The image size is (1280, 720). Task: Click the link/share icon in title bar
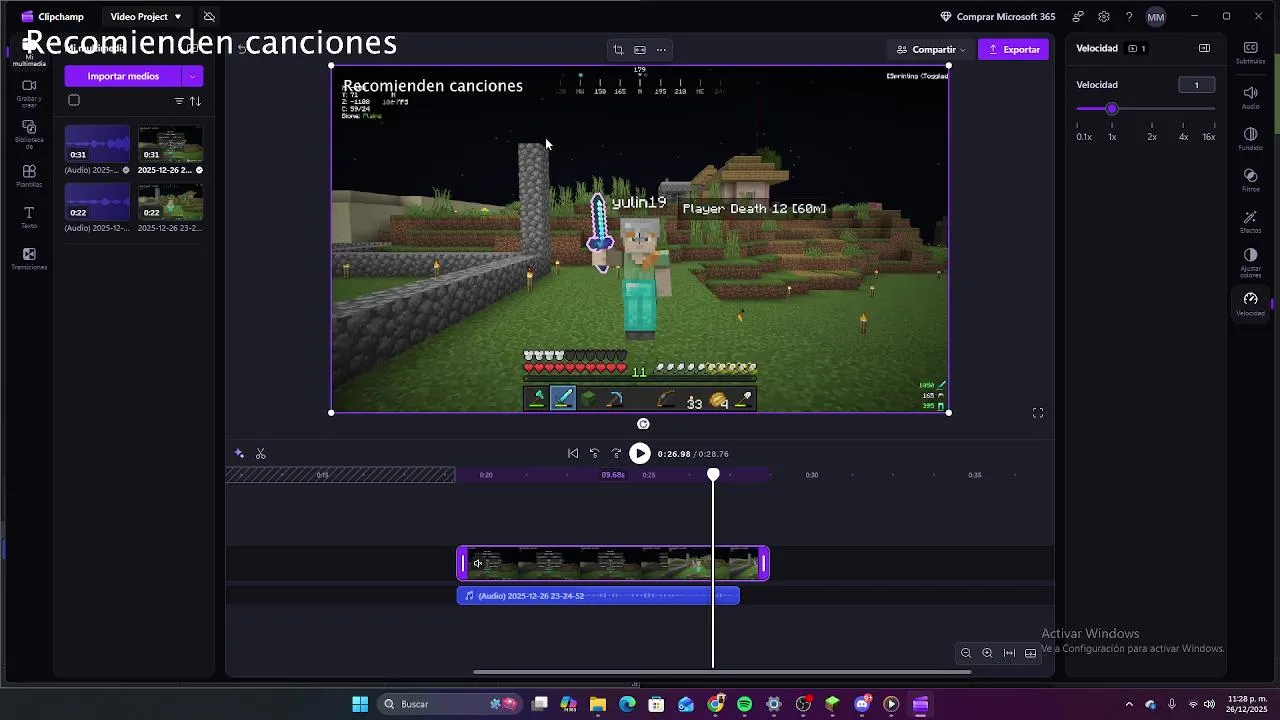click(1077, 17)
